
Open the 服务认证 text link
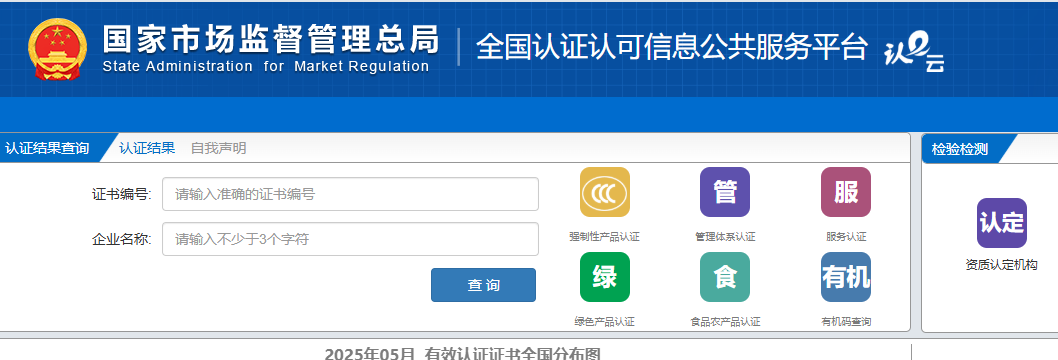point(845,237)
